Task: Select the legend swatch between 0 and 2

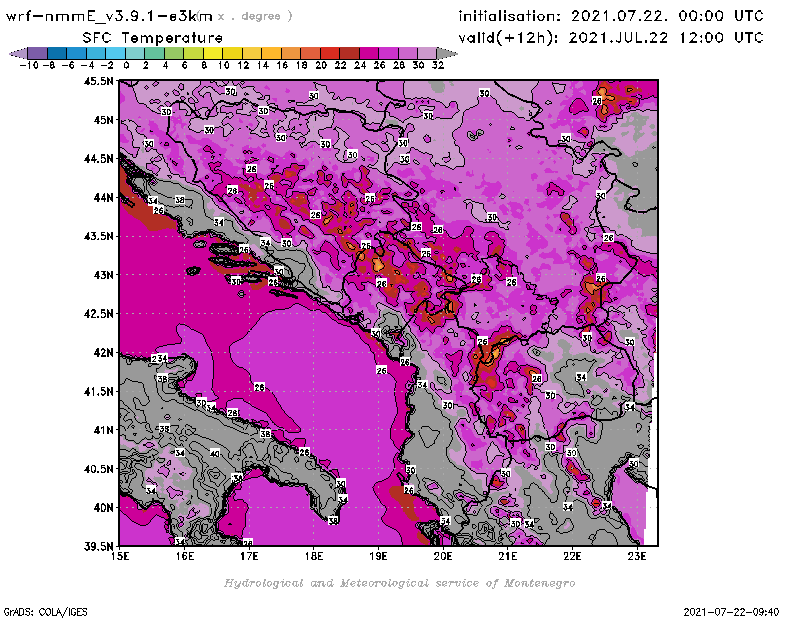Action: click(x=135, y=53)
